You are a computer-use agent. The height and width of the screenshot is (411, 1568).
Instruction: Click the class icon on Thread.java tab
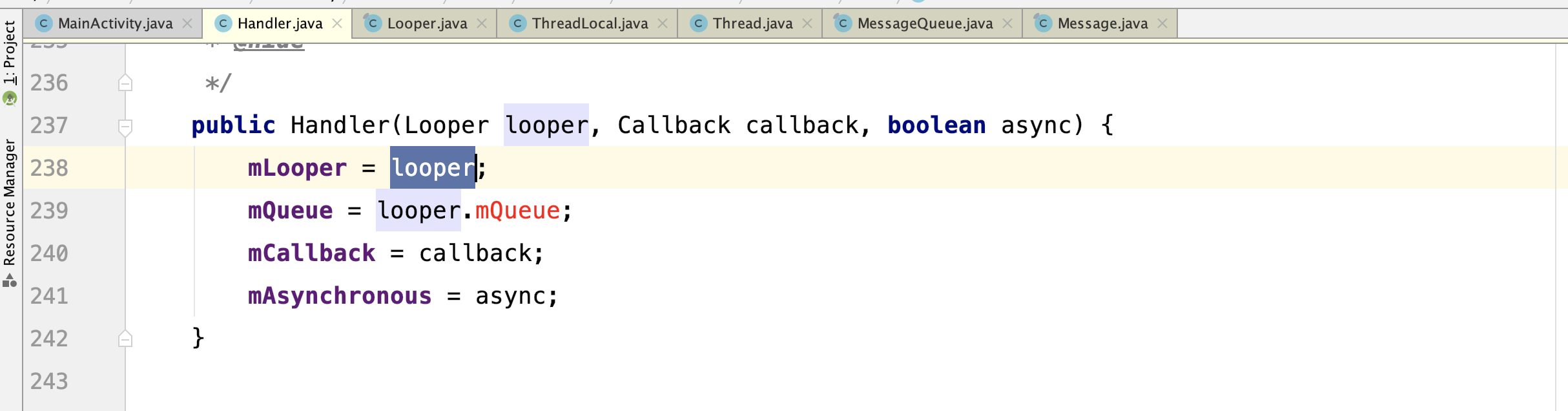coord(698,24)
